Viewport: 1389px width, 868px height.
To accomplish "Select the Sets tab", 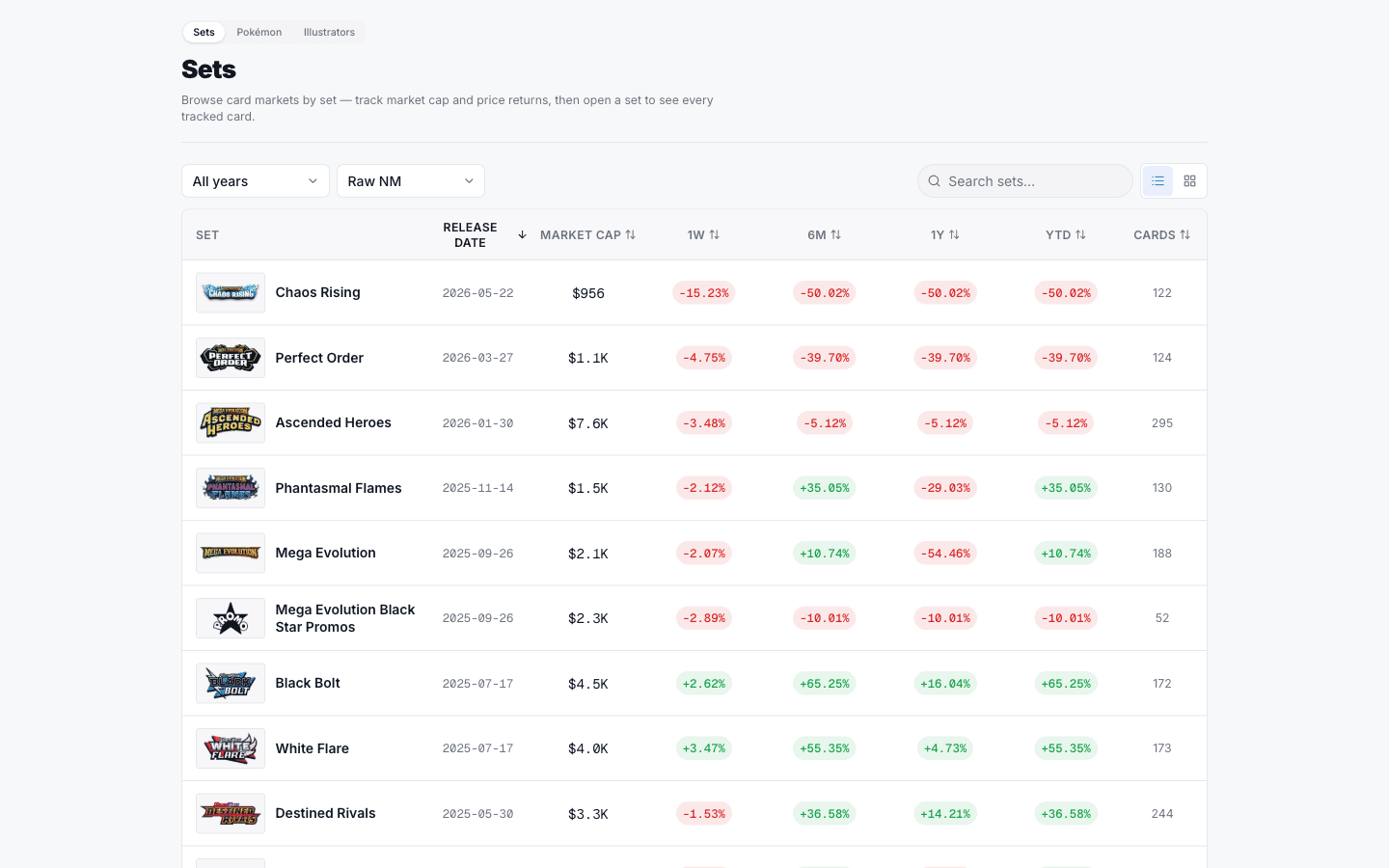I will (204, 32).
